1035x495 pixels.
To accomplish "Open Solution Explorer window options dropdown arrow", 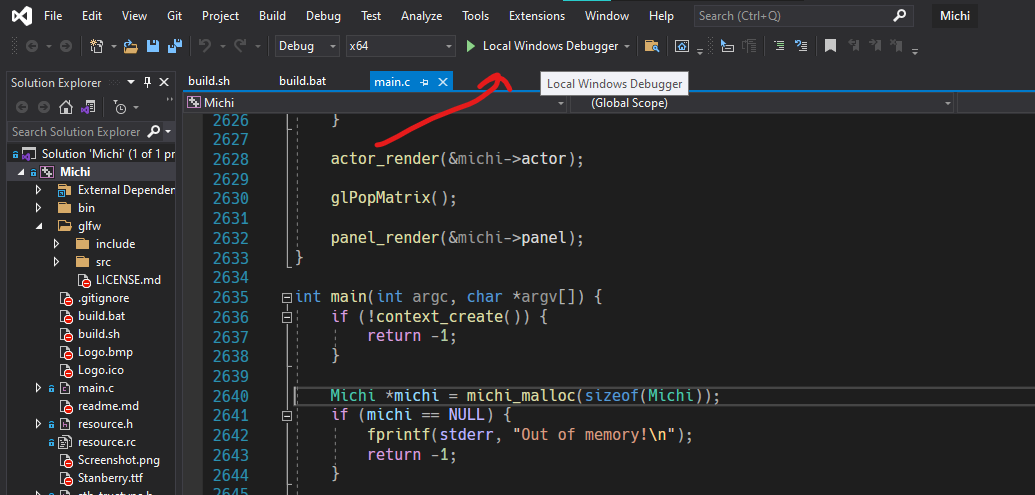I will 131,82.
